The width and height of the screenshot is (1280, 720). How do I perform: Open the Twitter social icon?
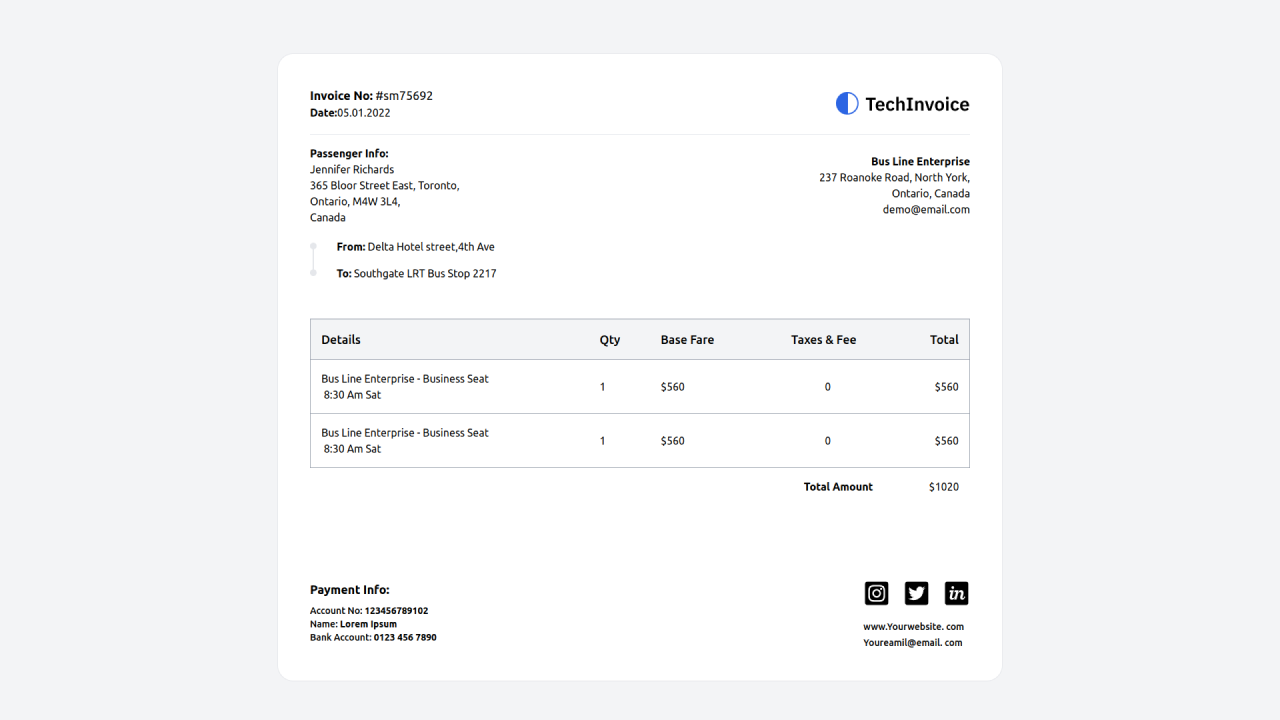click(916, 593)
